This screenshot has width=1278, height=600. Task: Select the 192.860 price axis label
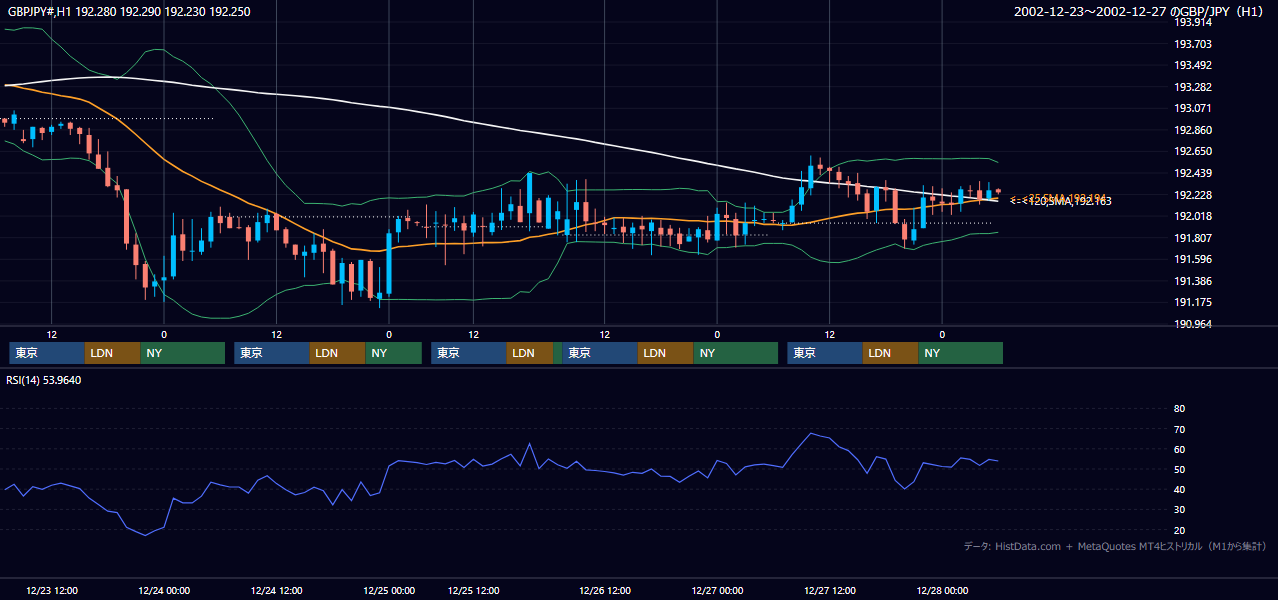pyautogui.click(x=1192, y=130)
